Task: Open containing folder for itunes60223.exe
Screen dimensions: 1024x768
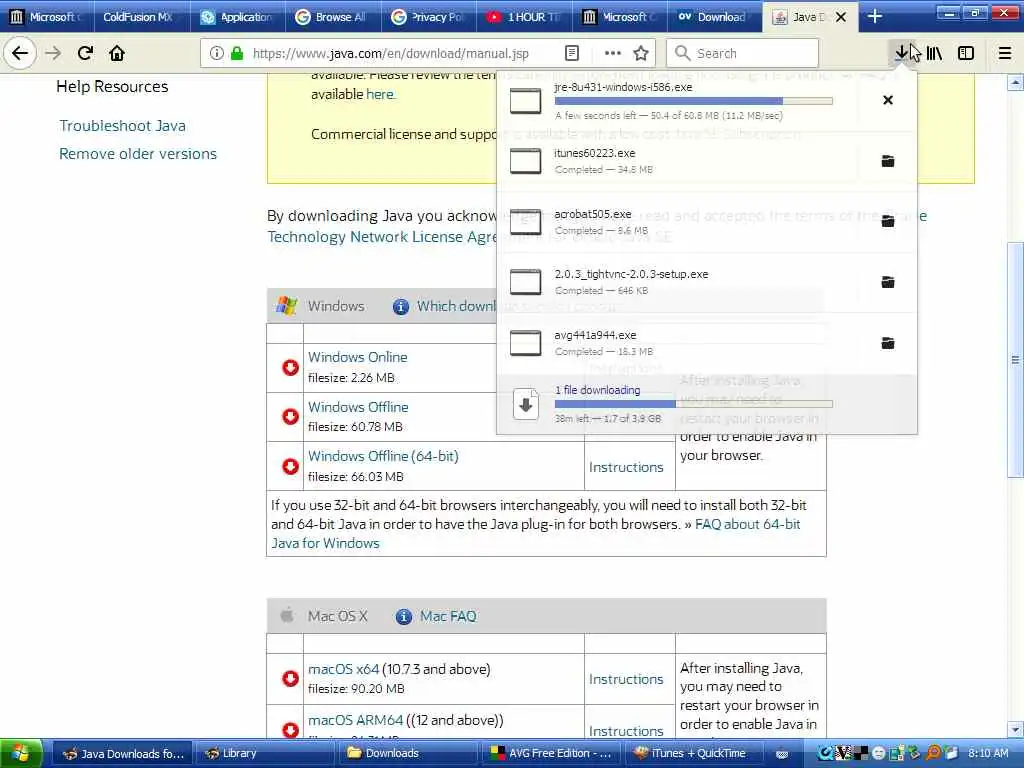Action: coord(888,161)
